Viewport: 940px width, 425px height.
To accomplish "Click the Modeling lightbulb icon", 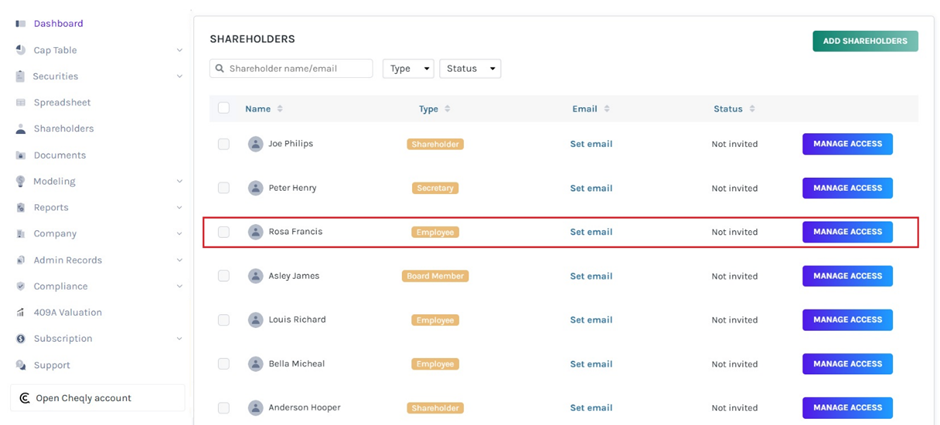I will point(21,181).
